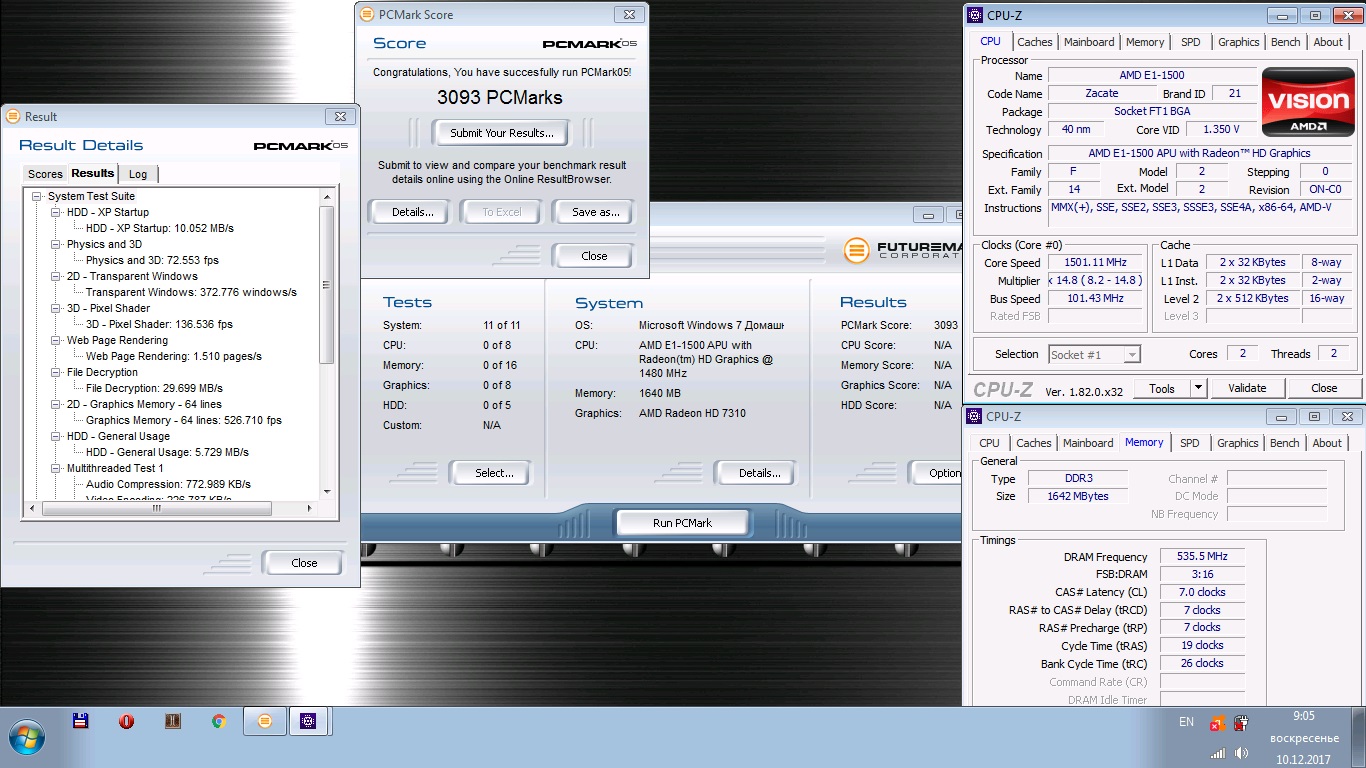Click Save as button in Score dialog
Screen dimensions: 1366x768
[596, 212]
